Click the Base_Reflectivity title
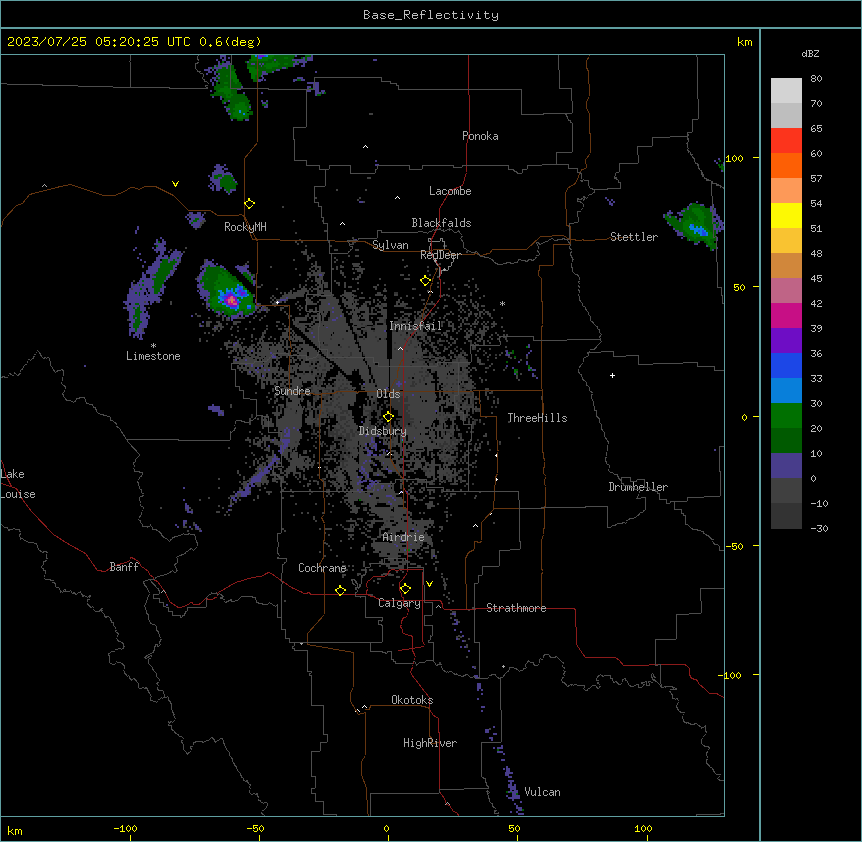 click(431, 15)
